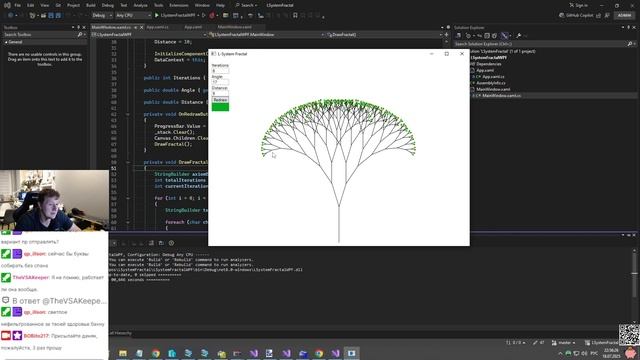Click the GitHub Copilot button

pos(576,15)
